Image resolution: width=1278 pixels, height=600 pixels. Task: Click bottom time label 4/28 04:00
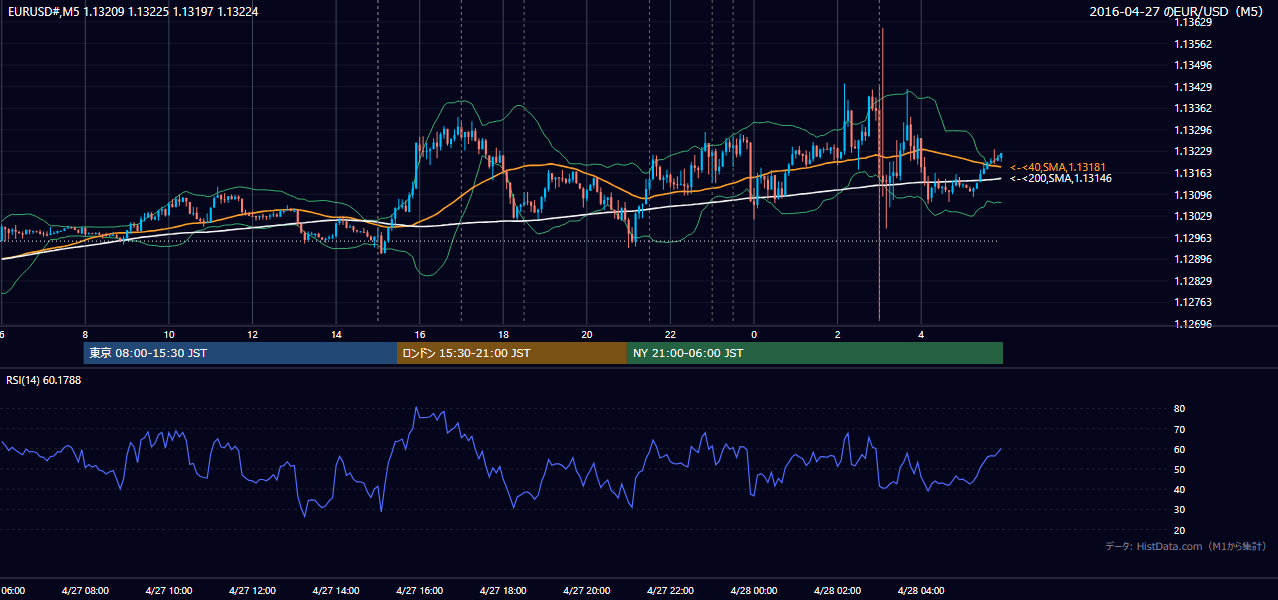click(x=921, y=590)
